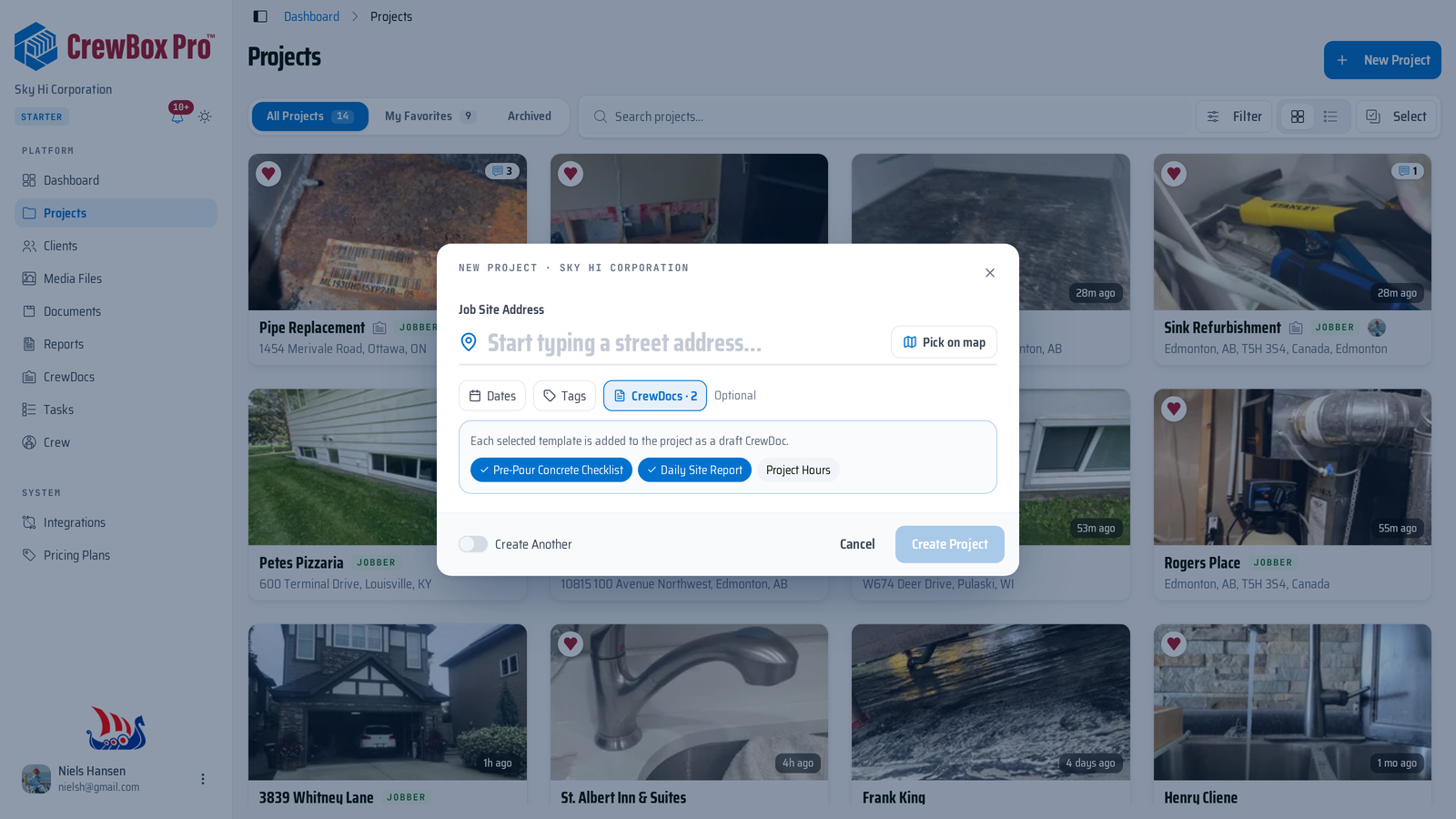The image size is (1456, 819).
Task: Click Select projects button
Action: (1397, 116)
